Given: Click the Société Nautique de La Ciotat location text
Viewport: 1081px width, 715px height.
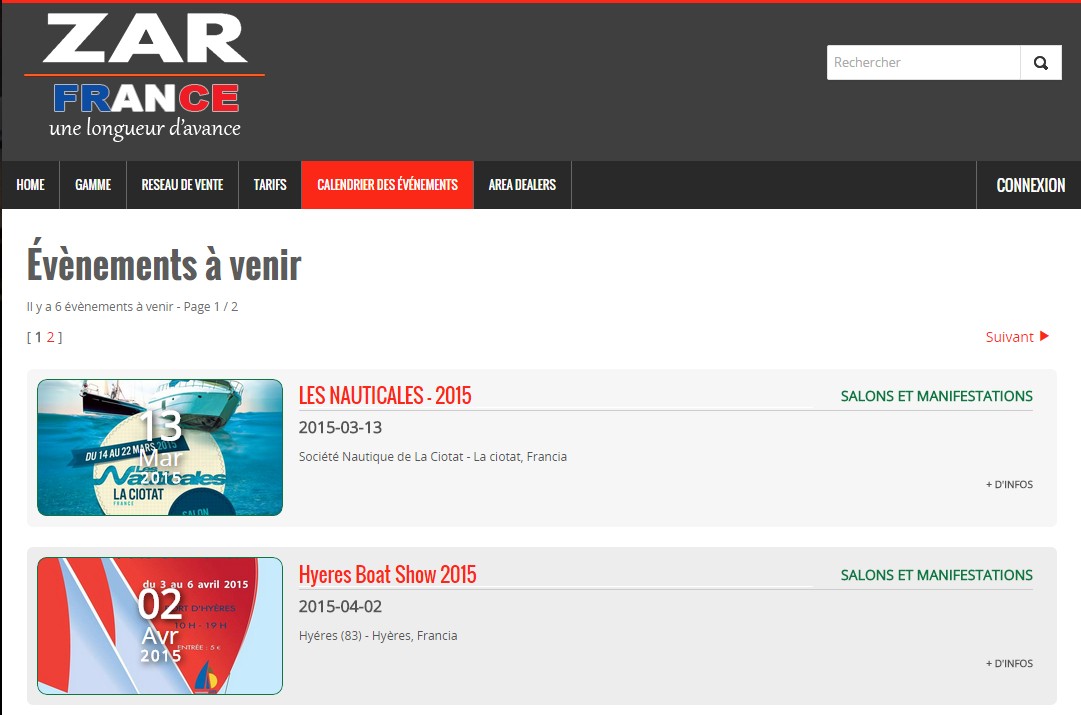Looking at the screenshot, I should [x=433, y=456].
